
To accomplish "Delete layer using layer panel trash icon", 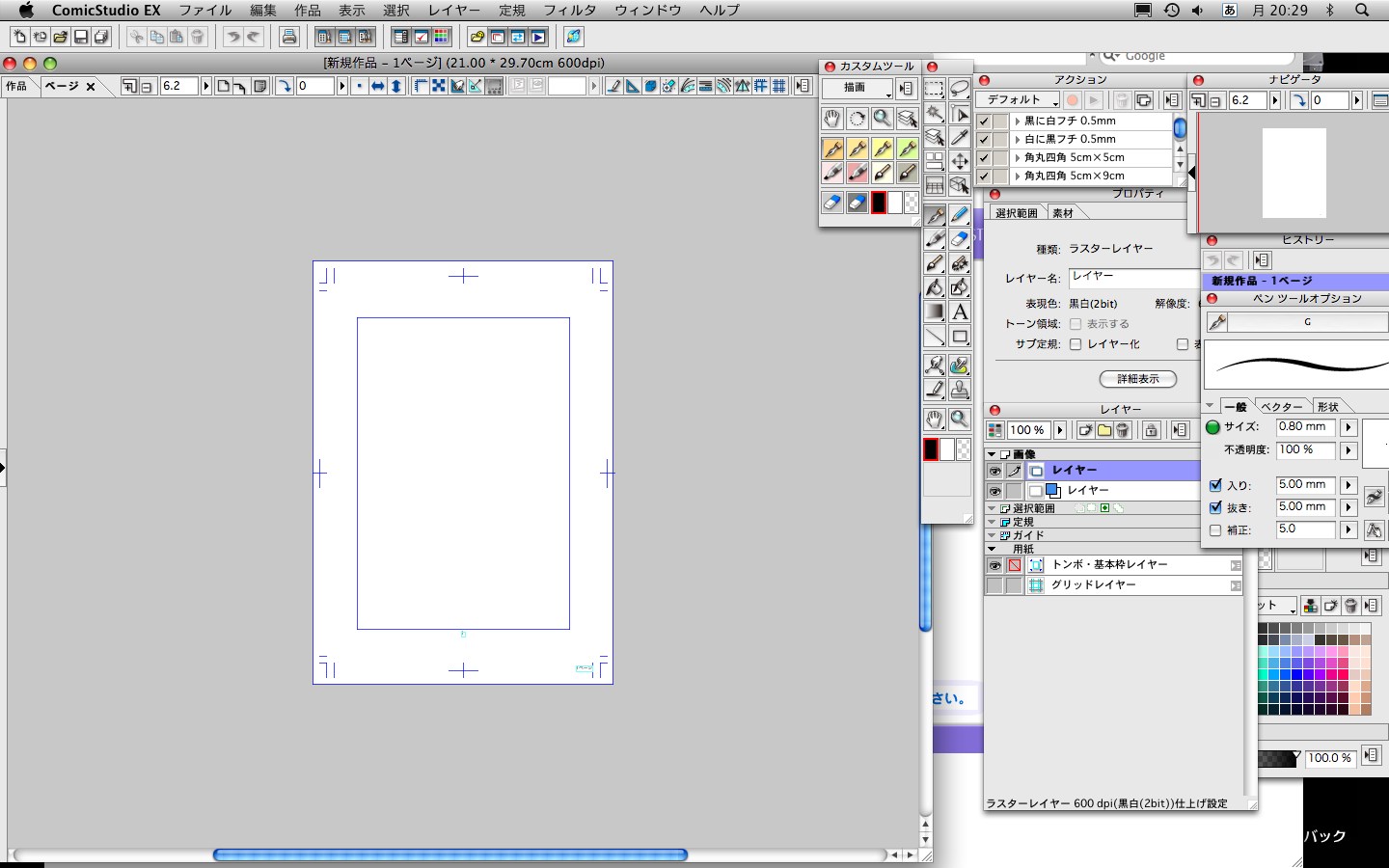I will pos(1123,431).
